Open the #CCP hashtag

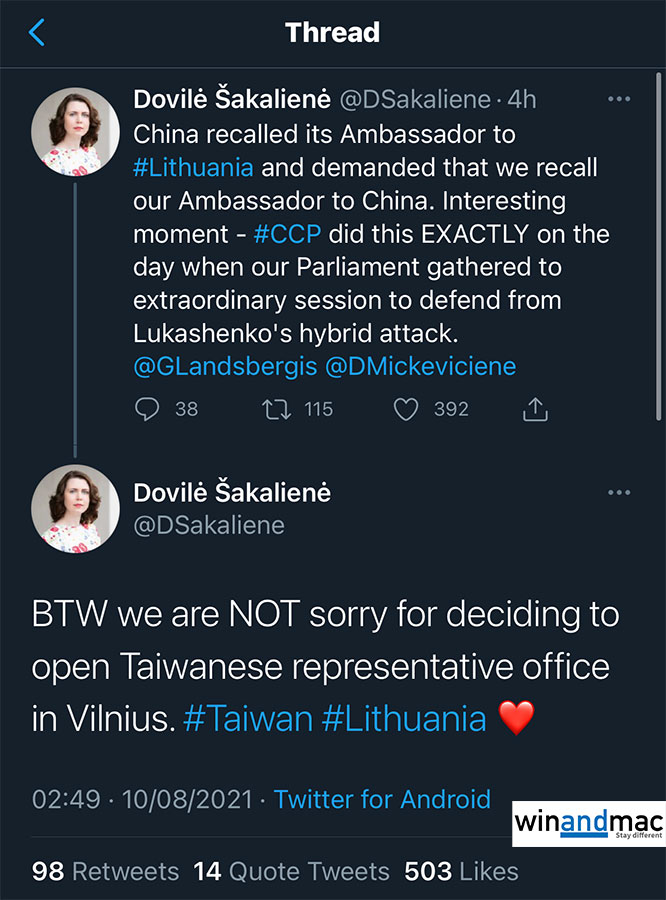(x=288, y=234)
